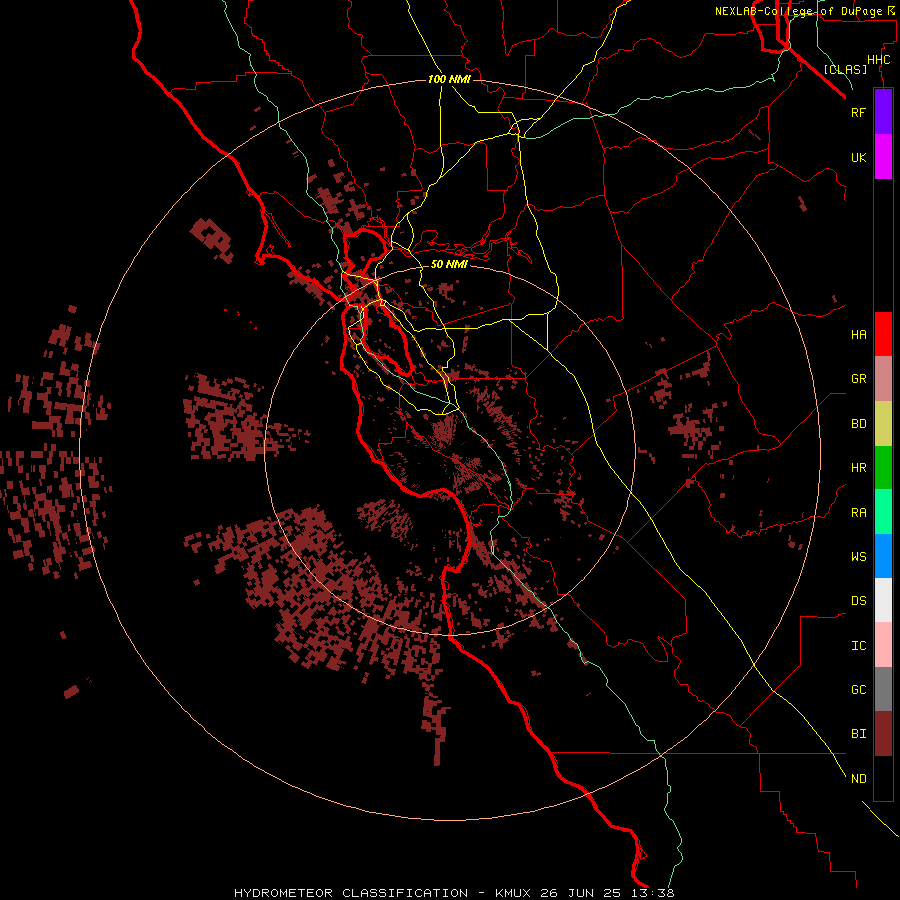Click the GR legend label

858,379
